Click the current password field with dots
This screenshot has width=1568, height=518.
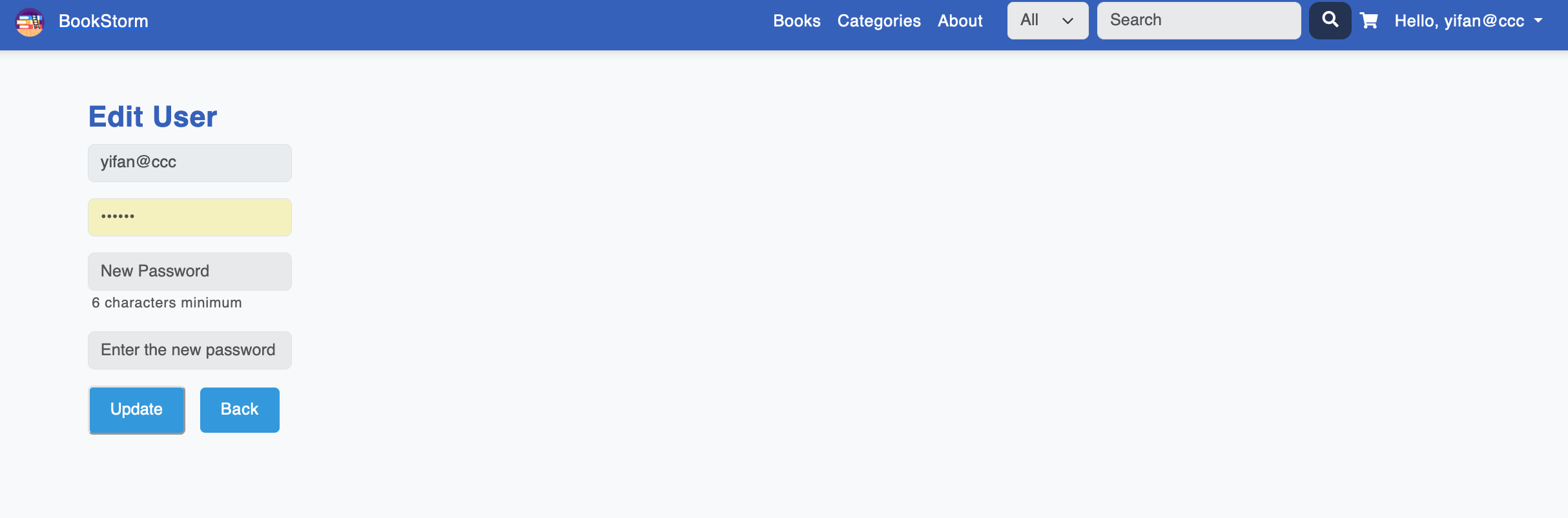tap(190, 217)
